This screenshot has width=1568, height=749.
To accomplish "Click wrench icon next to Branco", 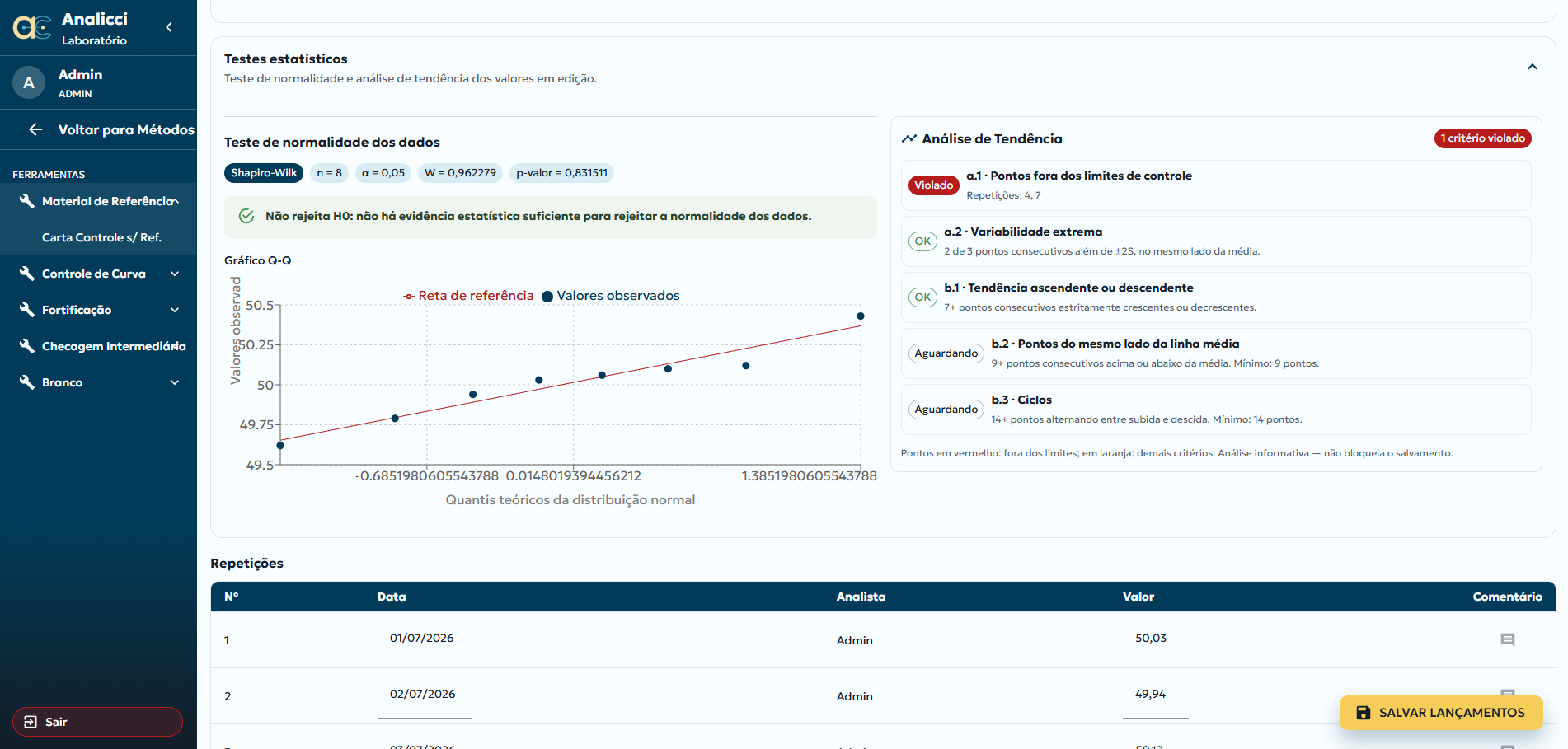I will coord(27,382).
